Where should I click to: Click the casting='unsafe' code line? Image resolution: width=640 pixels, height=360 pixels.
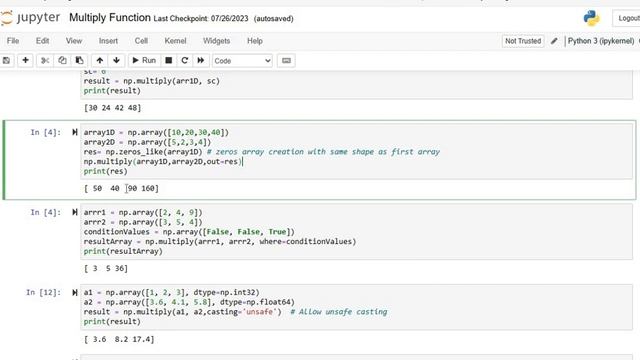pos(236,312)
